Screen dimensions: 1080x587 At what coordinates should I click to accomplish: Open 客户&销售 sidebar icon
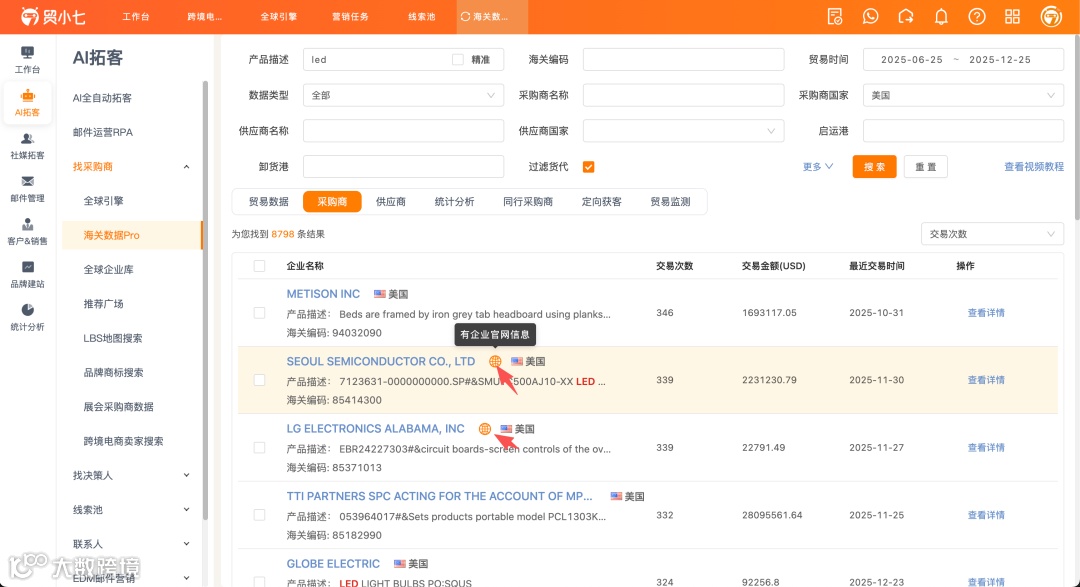pyautogui.click(x=28, y=231)
